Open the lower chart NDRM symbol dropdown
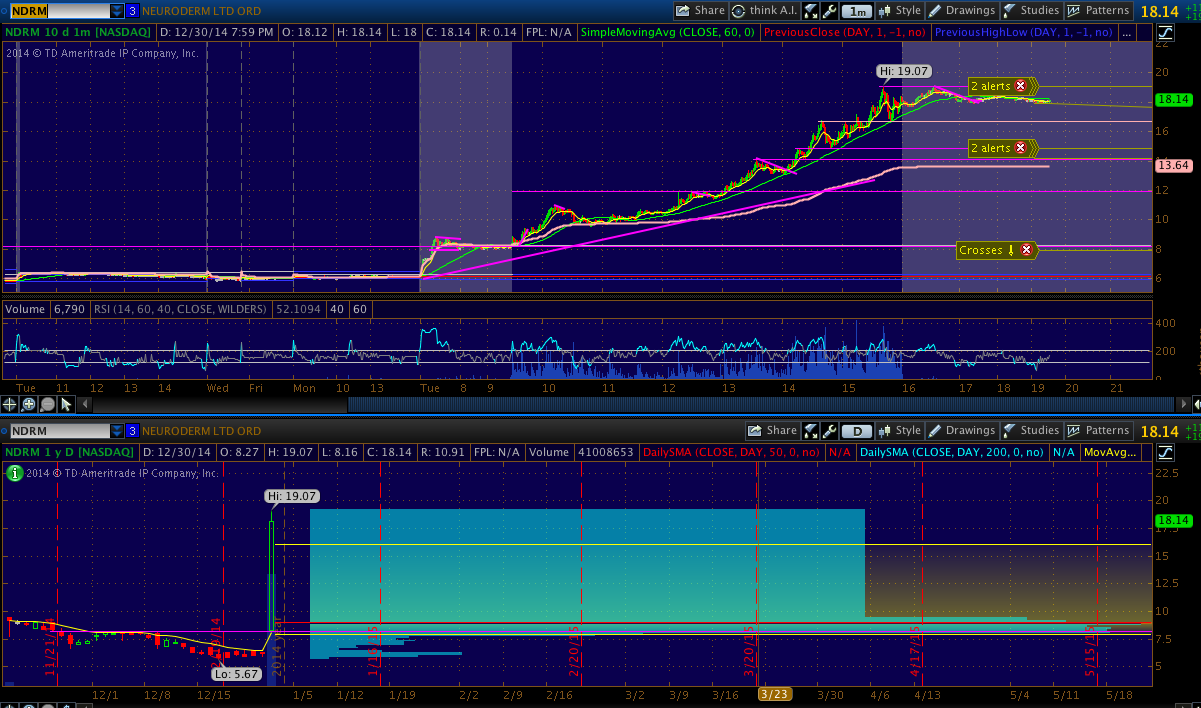Image resolution: width=1201 pixels, height=708 pixels. tap(117, 431)
